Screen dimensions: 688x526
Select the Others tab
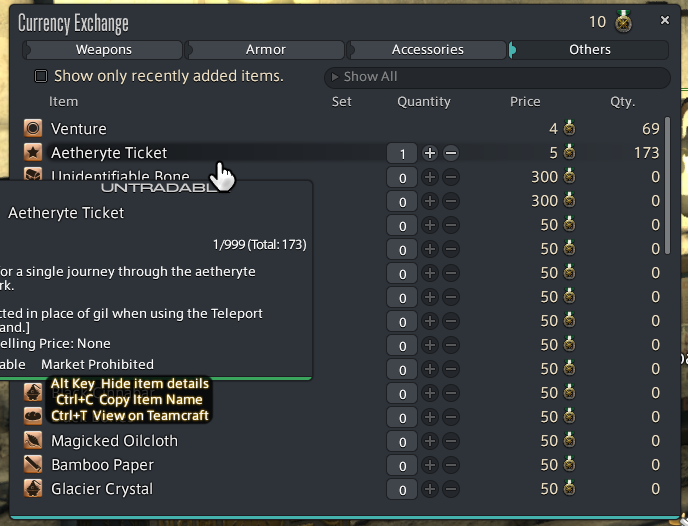pos(589,50)
